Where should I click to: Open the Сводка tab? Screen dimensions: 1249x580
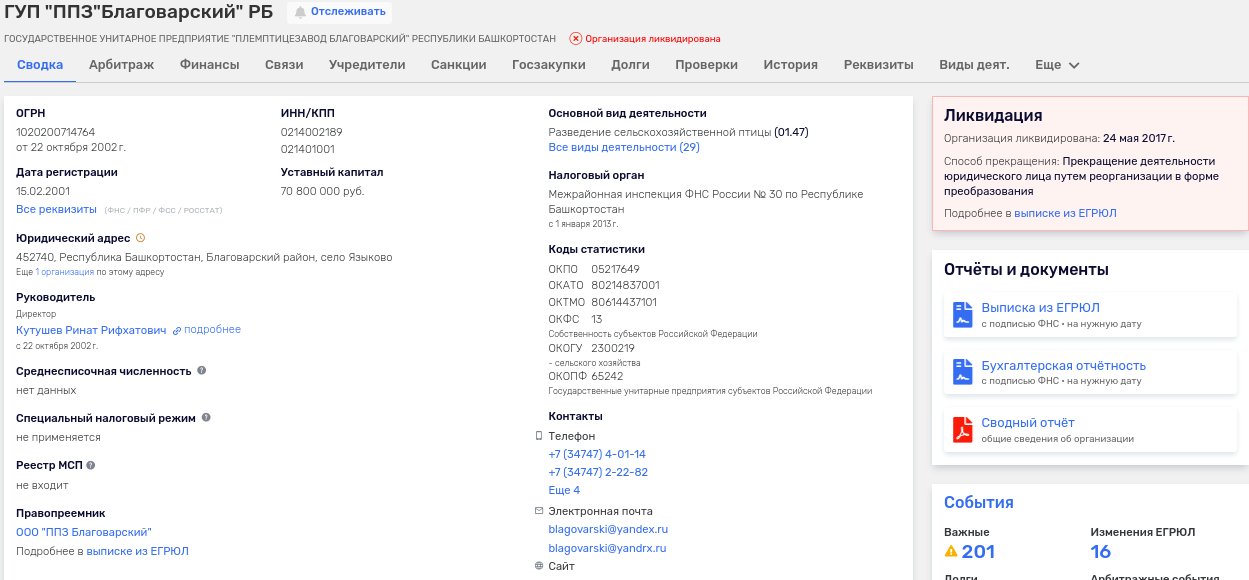tap(40, 65)
